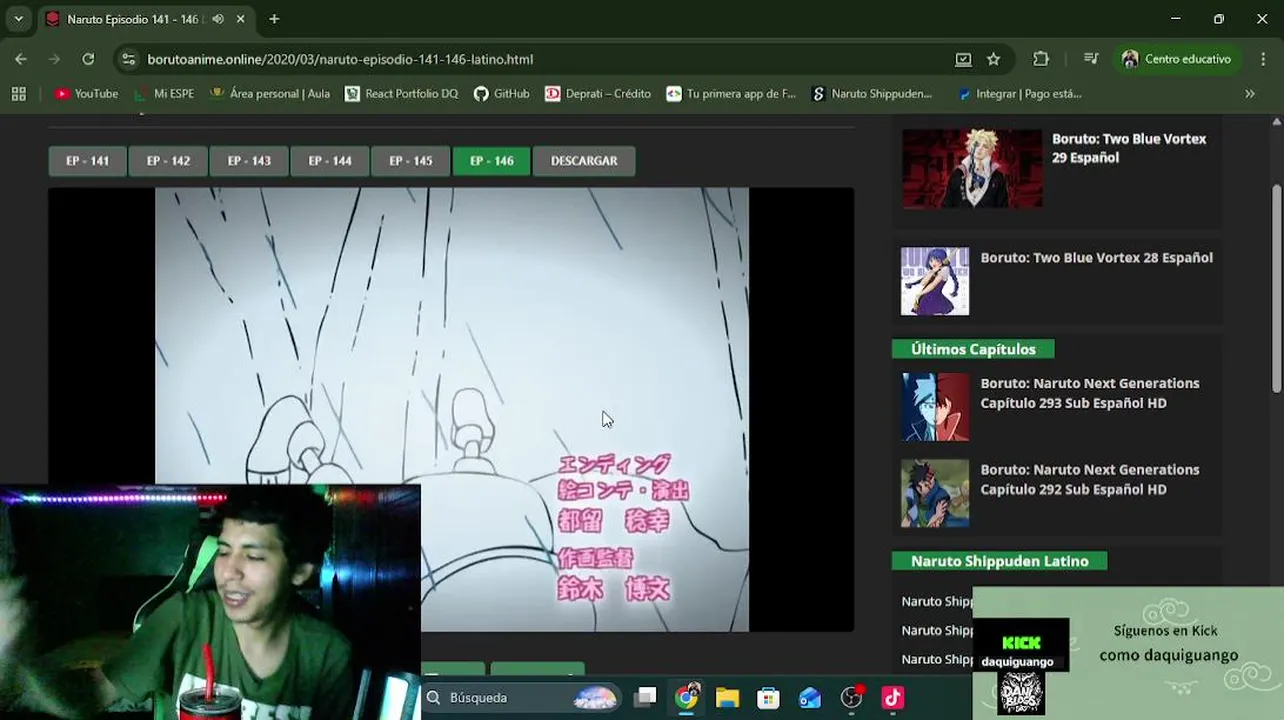The width and height of the screenshot is (1284, 720).
Task: Click on the anime video player
Action: click(x=451, y=409)
